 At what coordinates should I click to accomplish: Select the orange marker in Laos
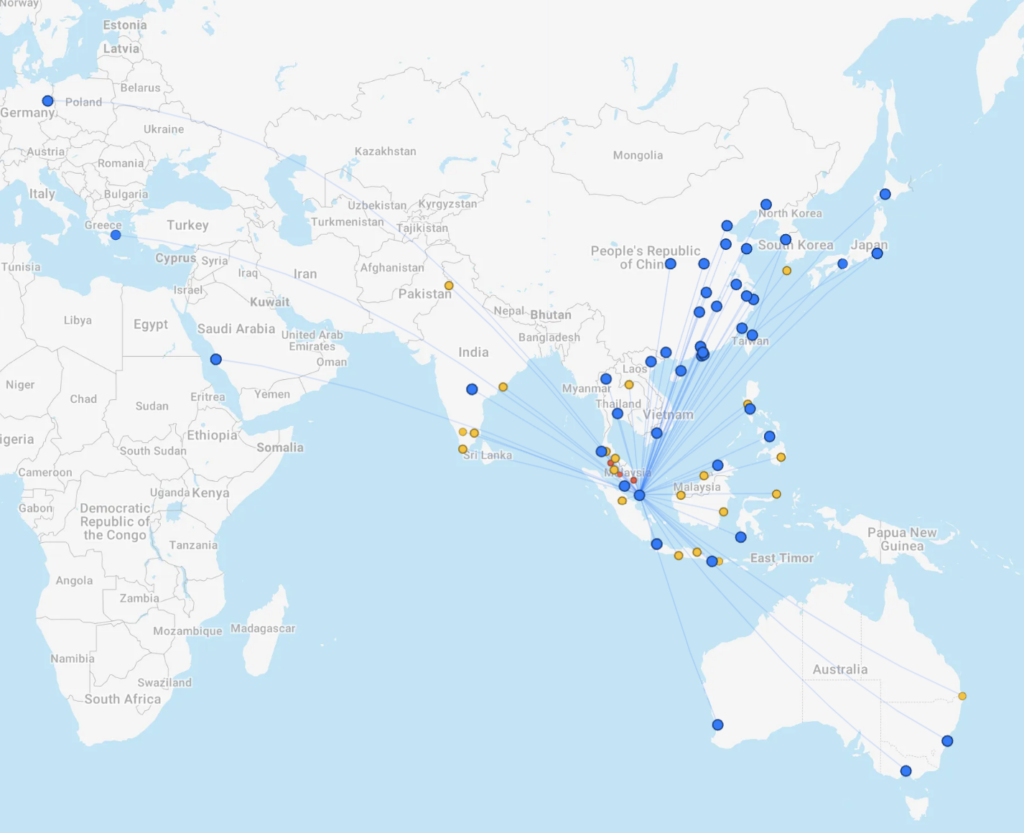pyautogui.click(x=629, y=385)
